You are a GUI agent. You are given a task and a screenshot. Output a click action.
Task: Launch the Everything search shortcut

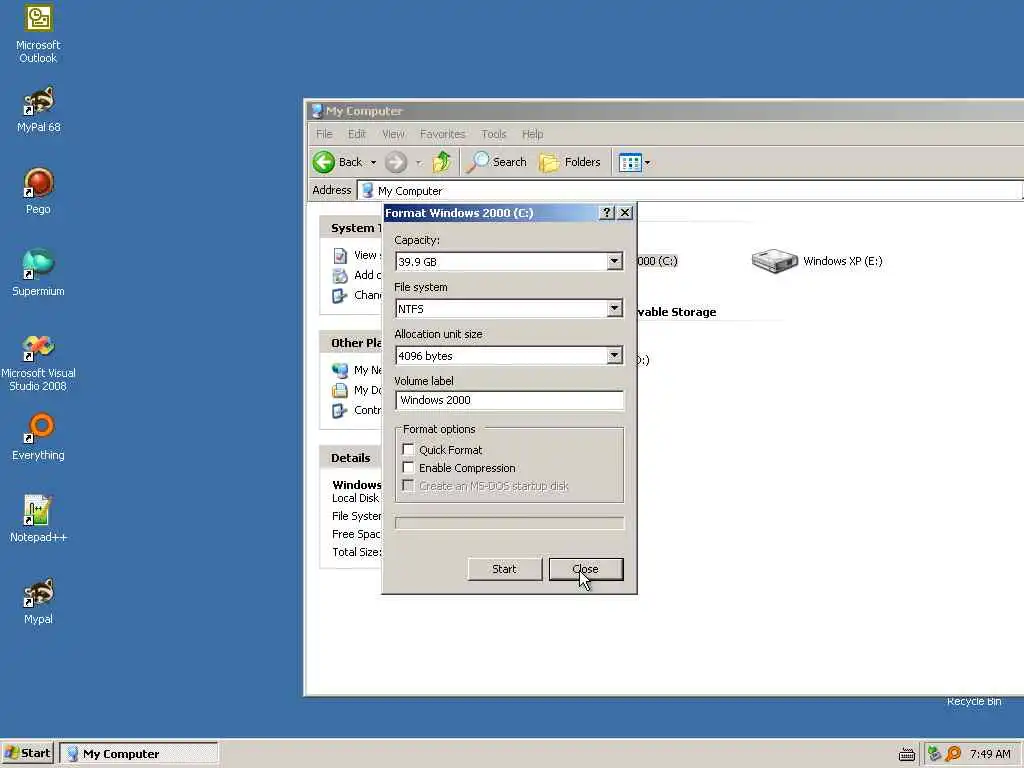click(x=38, y=437)
